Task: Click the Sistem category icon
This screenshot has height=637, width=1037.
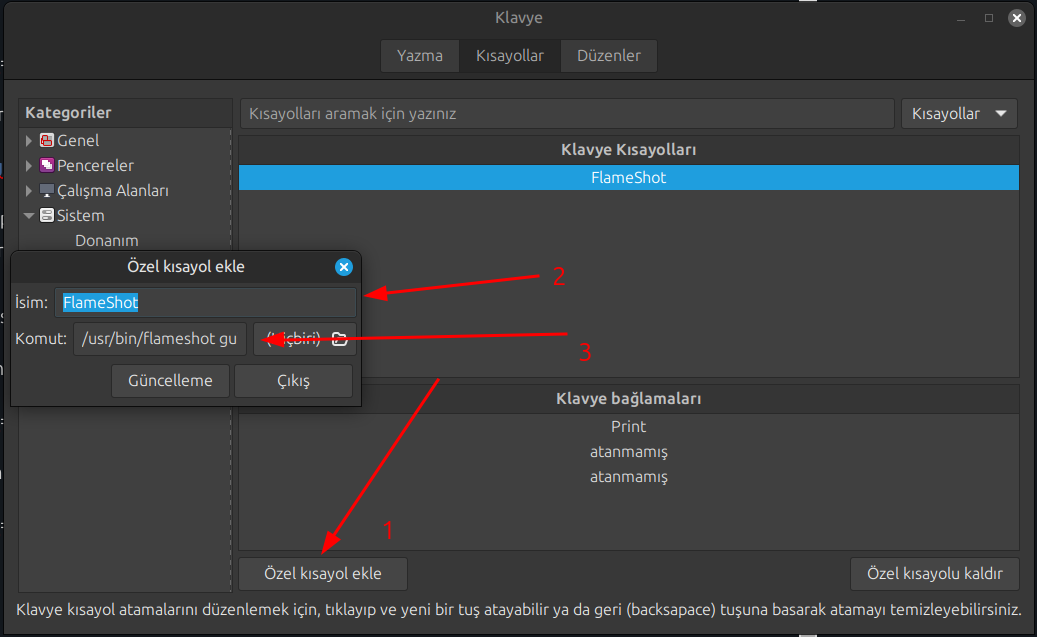Action: point(47,216)
